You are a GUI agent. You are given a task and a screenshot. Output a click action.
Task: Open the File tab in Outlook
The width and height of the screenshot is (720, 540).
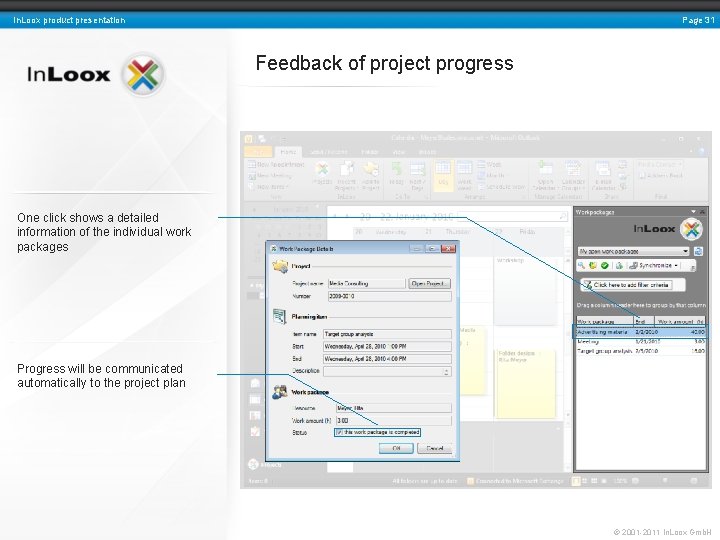point(259,152)
